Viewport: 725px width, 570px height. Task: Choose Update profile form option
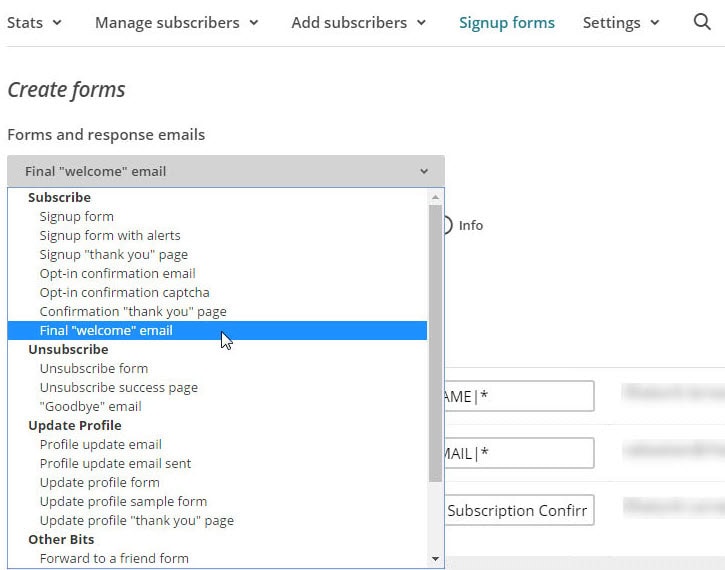(x=99, y=482)
